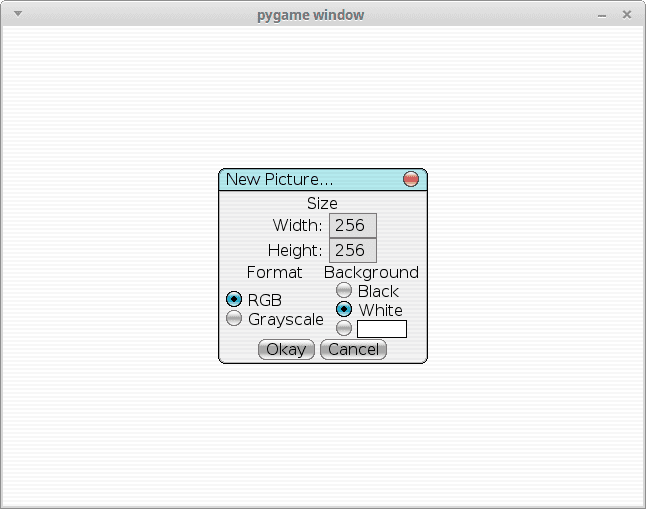Screen dimensions: 646x509
Task: Click the Height: label
Action: pos(295,251)
